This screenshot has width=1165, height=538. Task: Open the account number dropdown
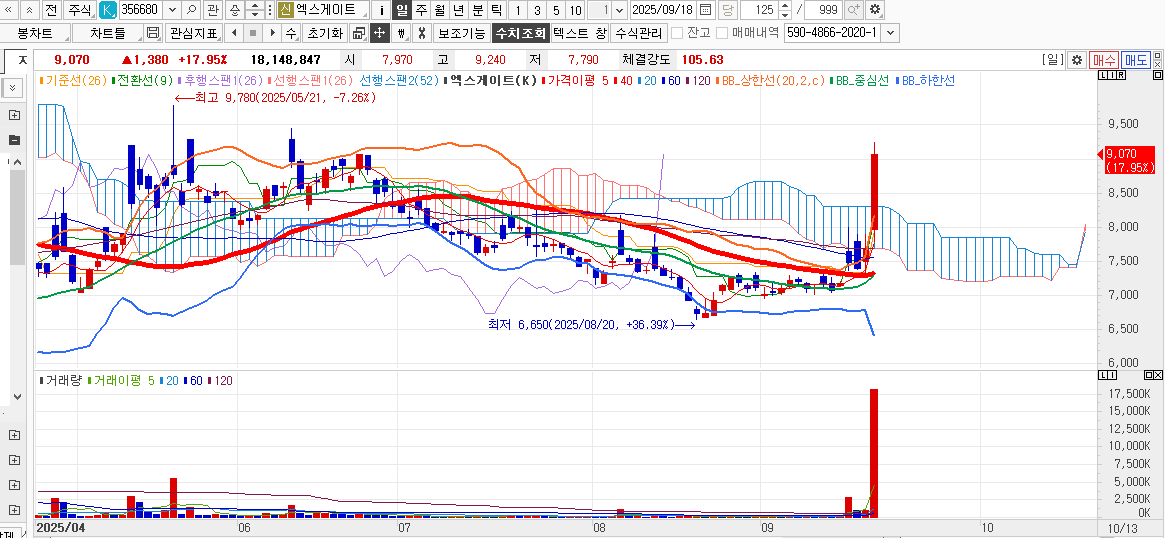pos(890,33)
